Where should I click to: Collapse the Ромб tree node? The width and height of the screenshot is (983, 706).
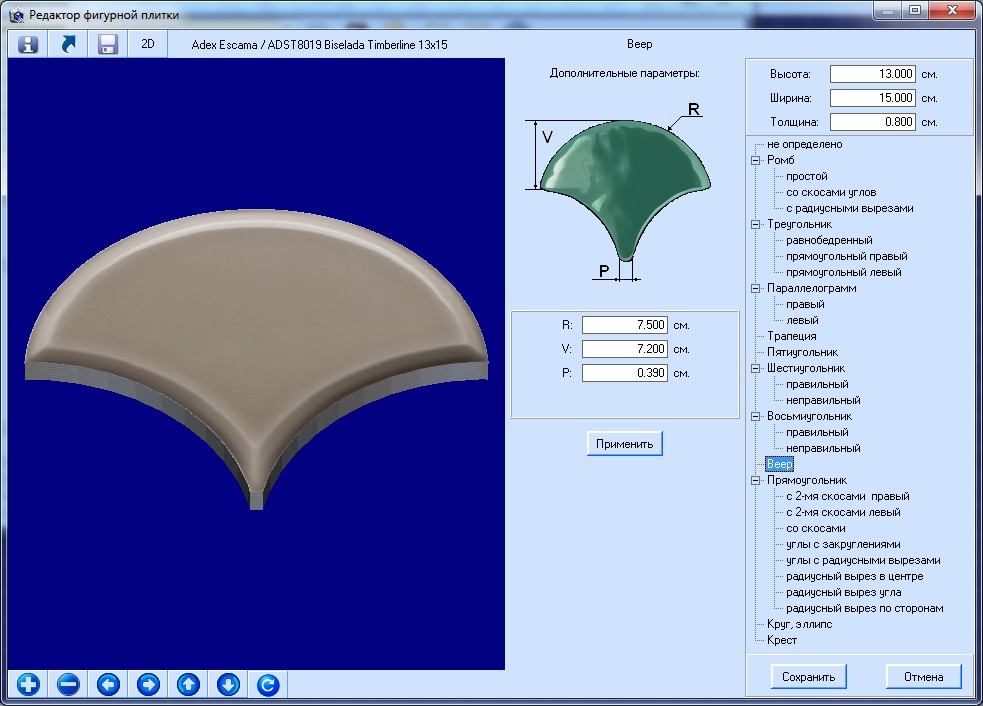coord(756,160)
